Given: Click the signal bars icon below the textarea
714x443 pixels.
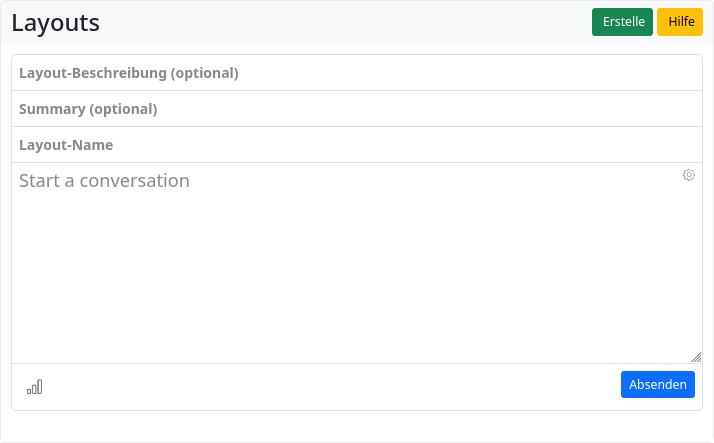Looking at the screenshot, I should [35, 387].
